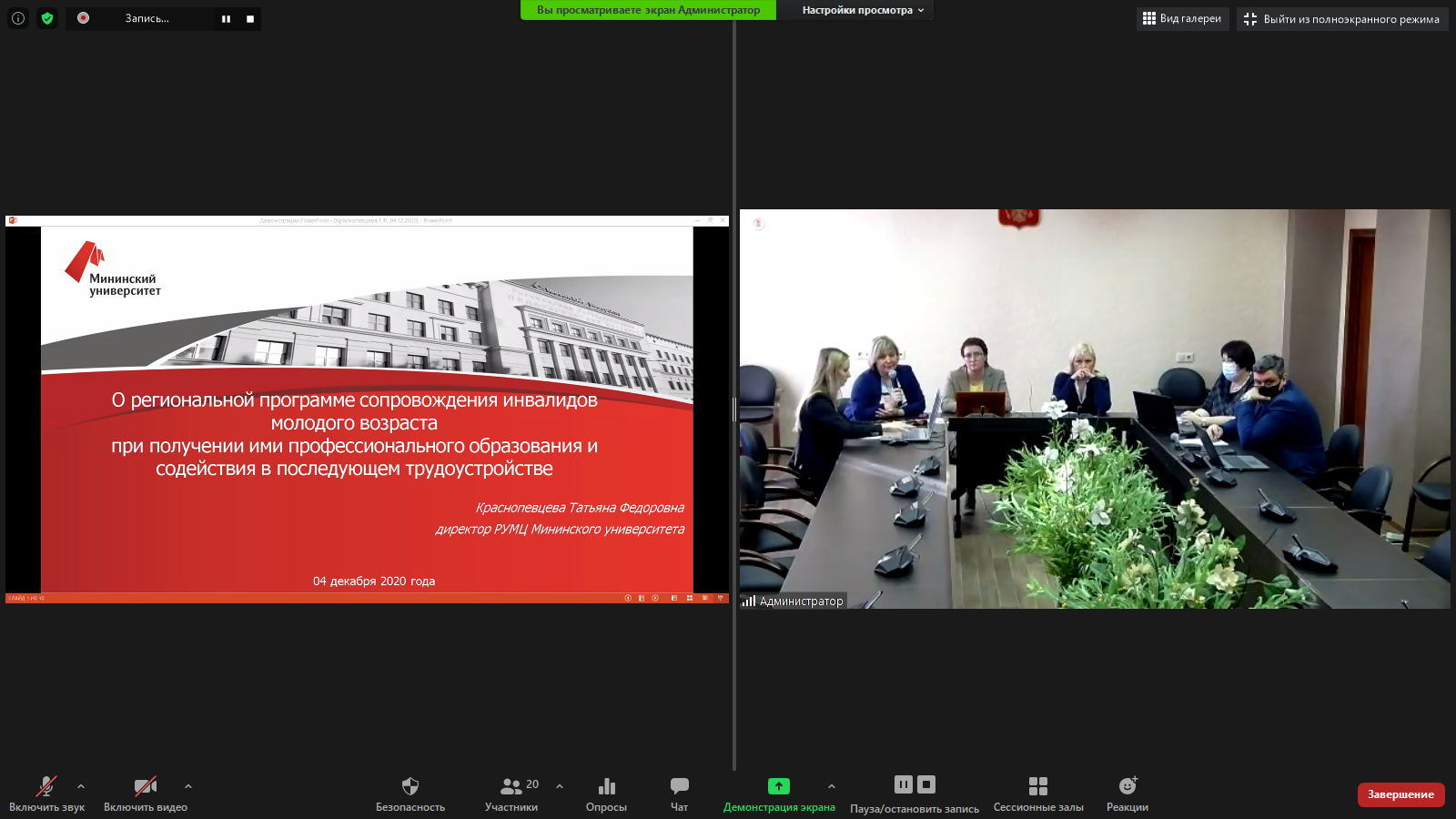Switch to Gallery view (Вид галереи)

click(x=1182, y=19)
